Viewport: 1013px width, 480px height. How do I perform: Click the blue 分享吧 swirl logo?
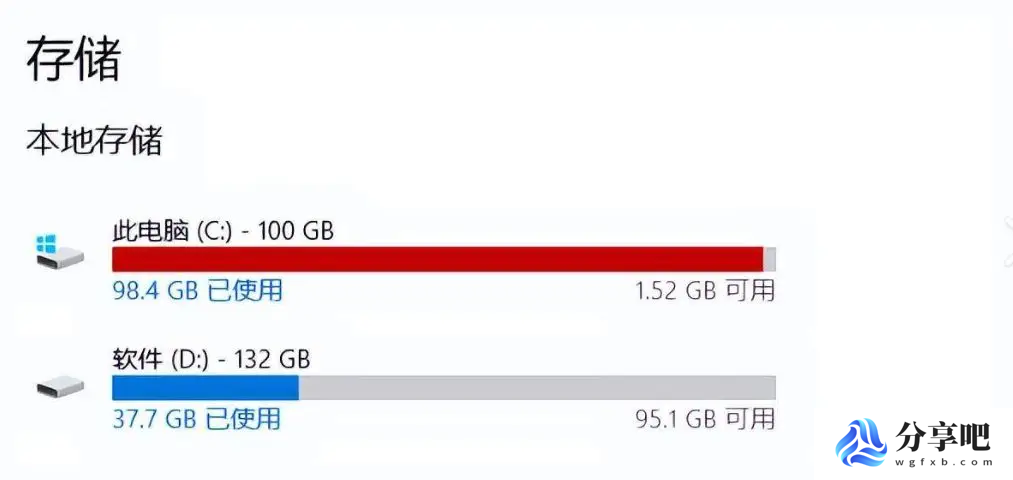coord(861,443)
